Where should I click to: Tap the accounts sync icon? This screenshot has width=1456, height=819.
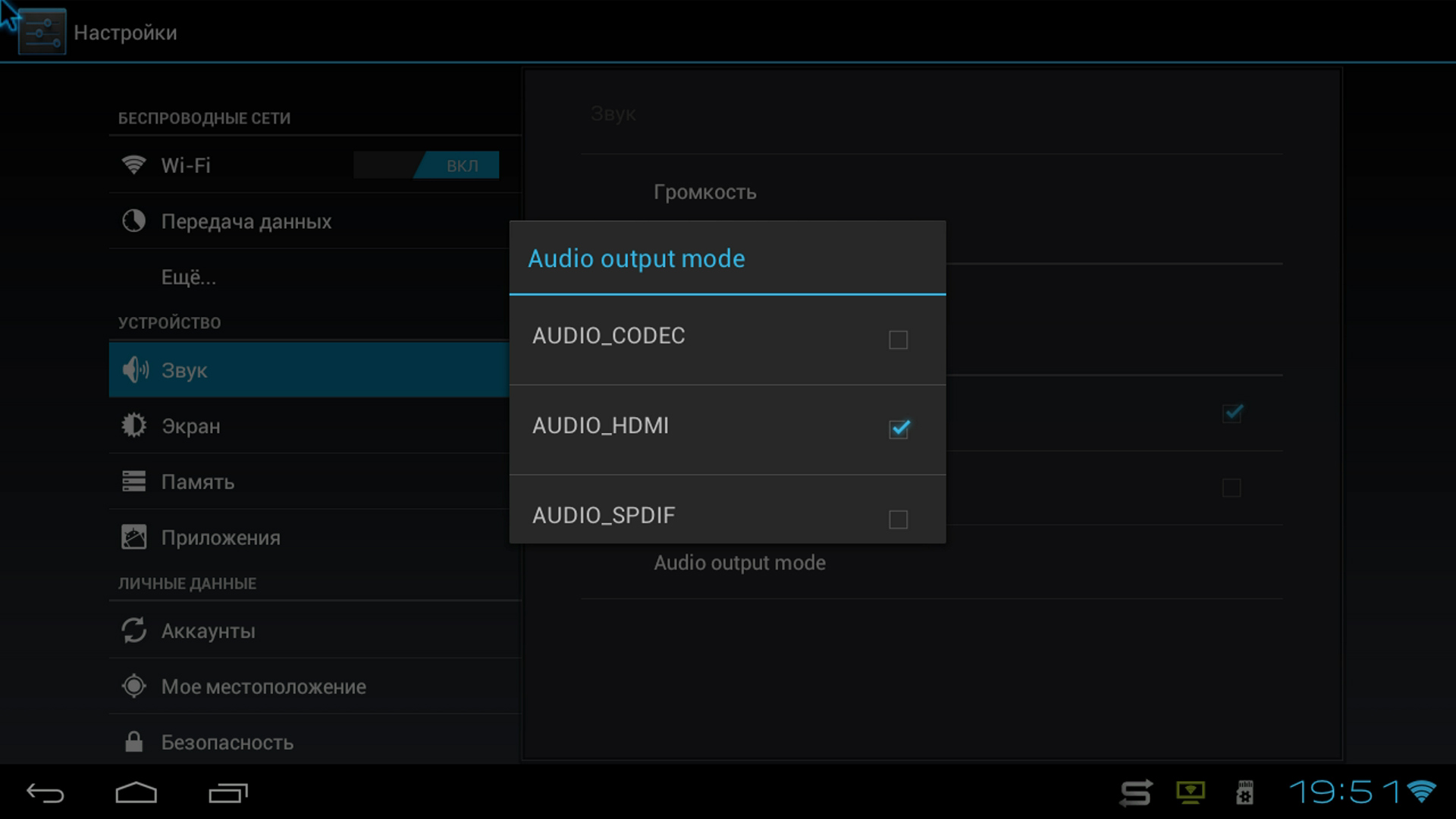133,630
